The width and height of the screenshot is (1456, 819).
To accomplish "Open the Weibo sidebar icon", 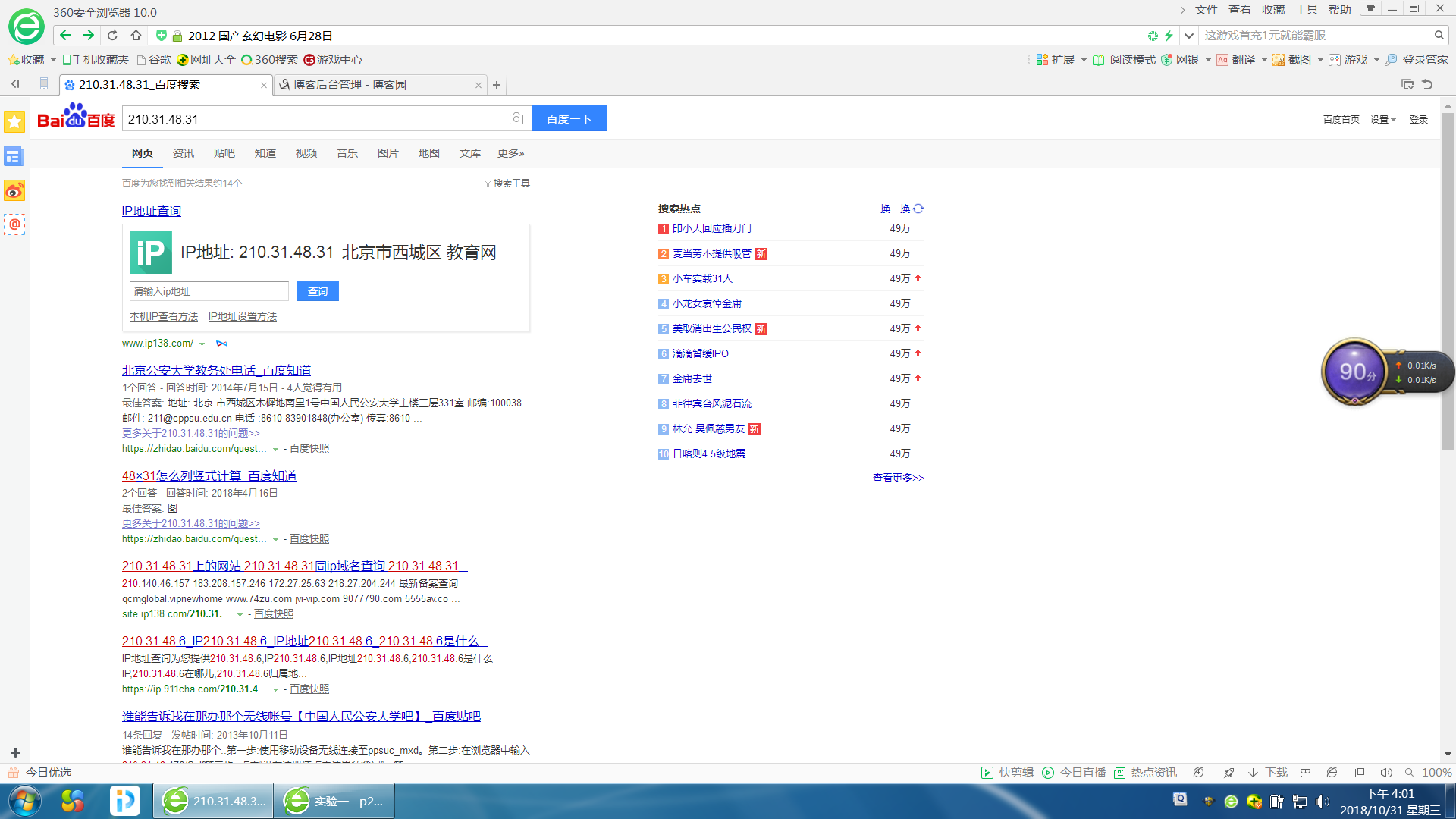I will pyautogui.click(x=14, y=191).
